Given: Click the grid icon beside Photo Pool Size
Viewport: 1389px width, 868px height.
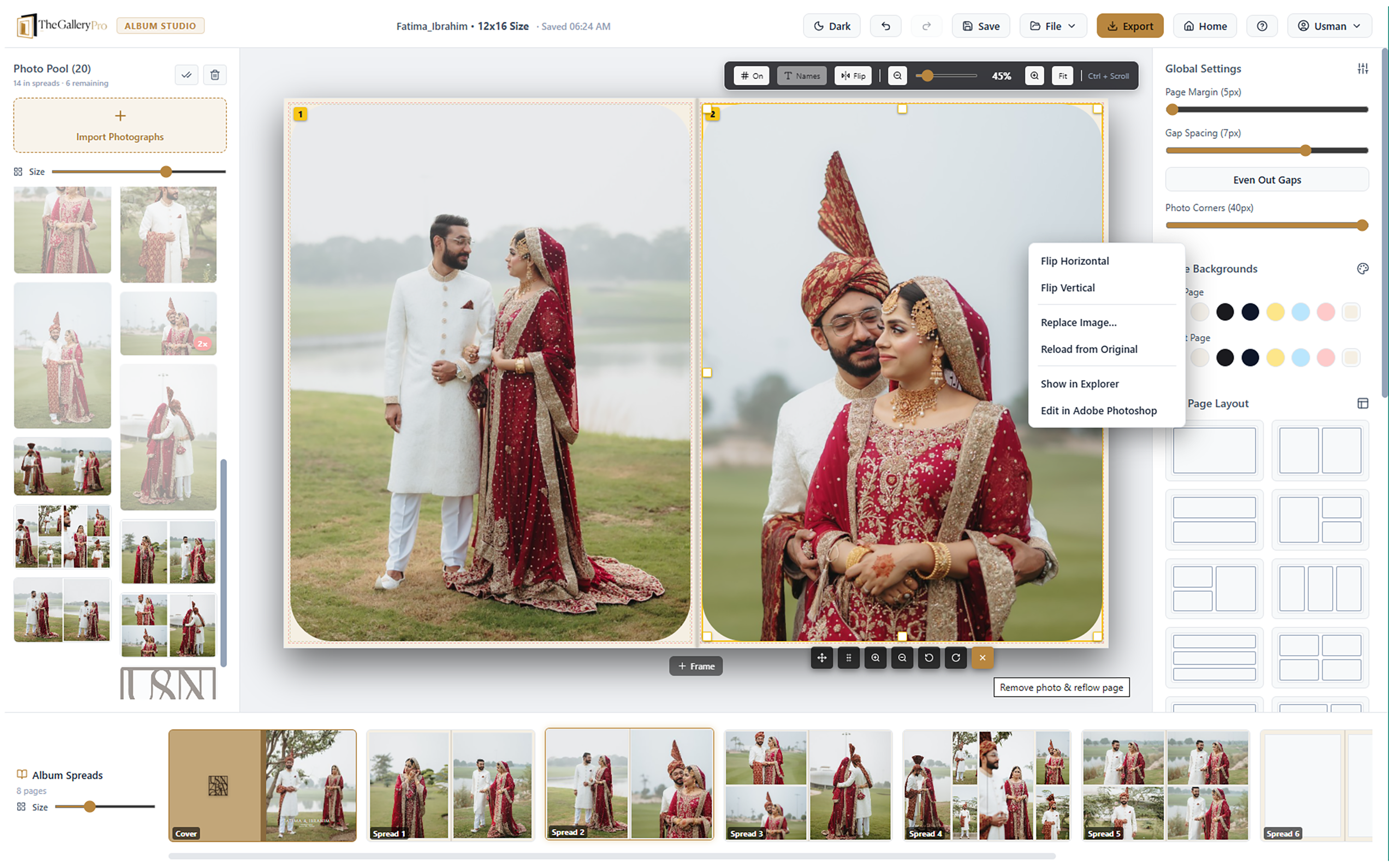Looking at the screenshot, I should coord(18,172).
